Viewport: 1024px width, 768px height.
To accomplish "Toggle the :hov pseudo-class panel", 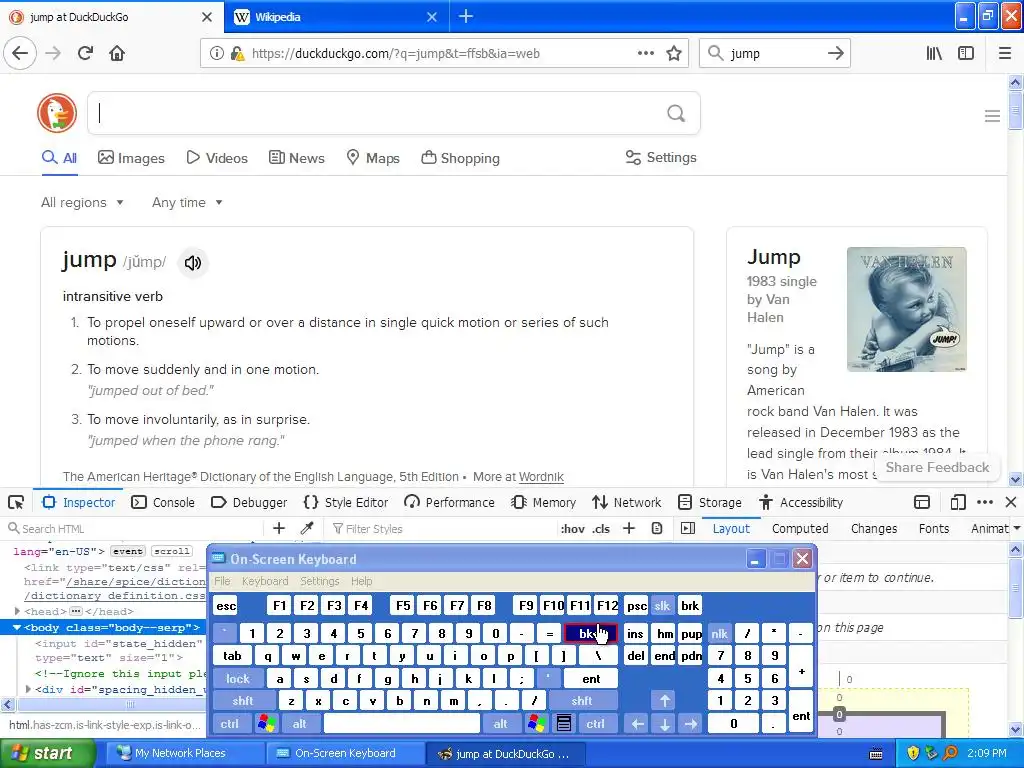I will [573, 529].
